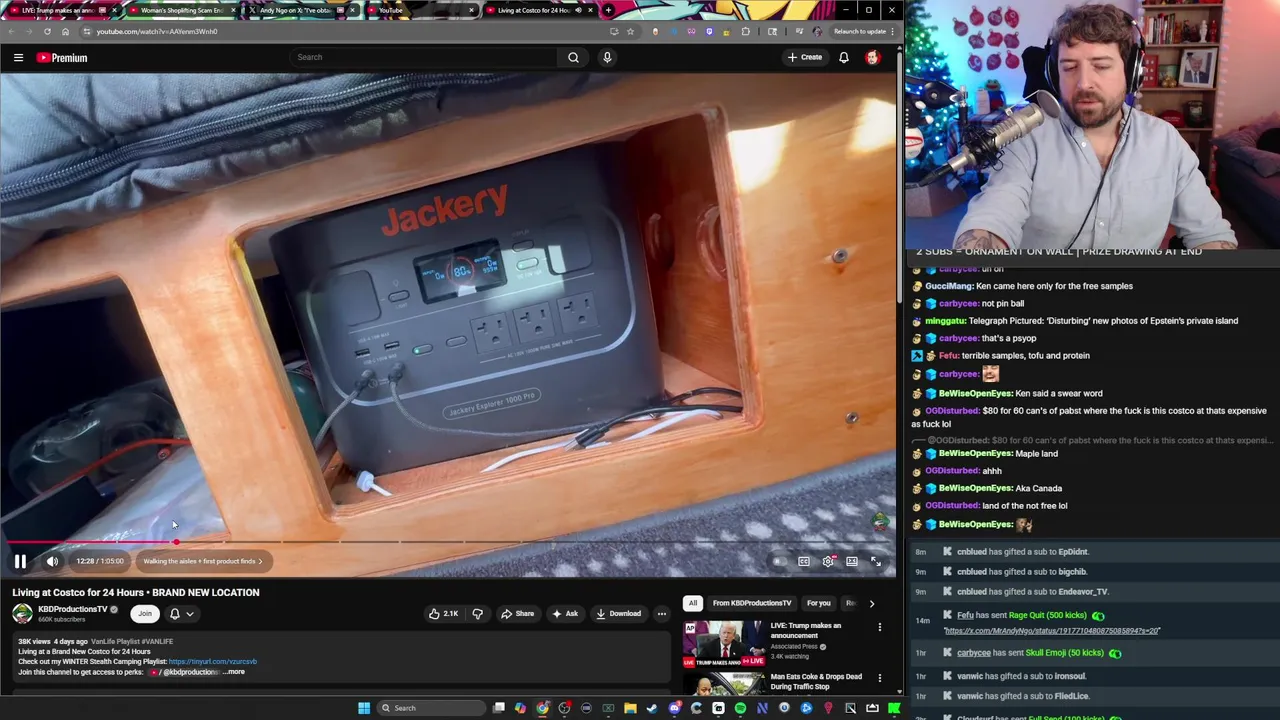
Task: Open Trump announcement live video thumbnail
Action: tap(724, 644)
